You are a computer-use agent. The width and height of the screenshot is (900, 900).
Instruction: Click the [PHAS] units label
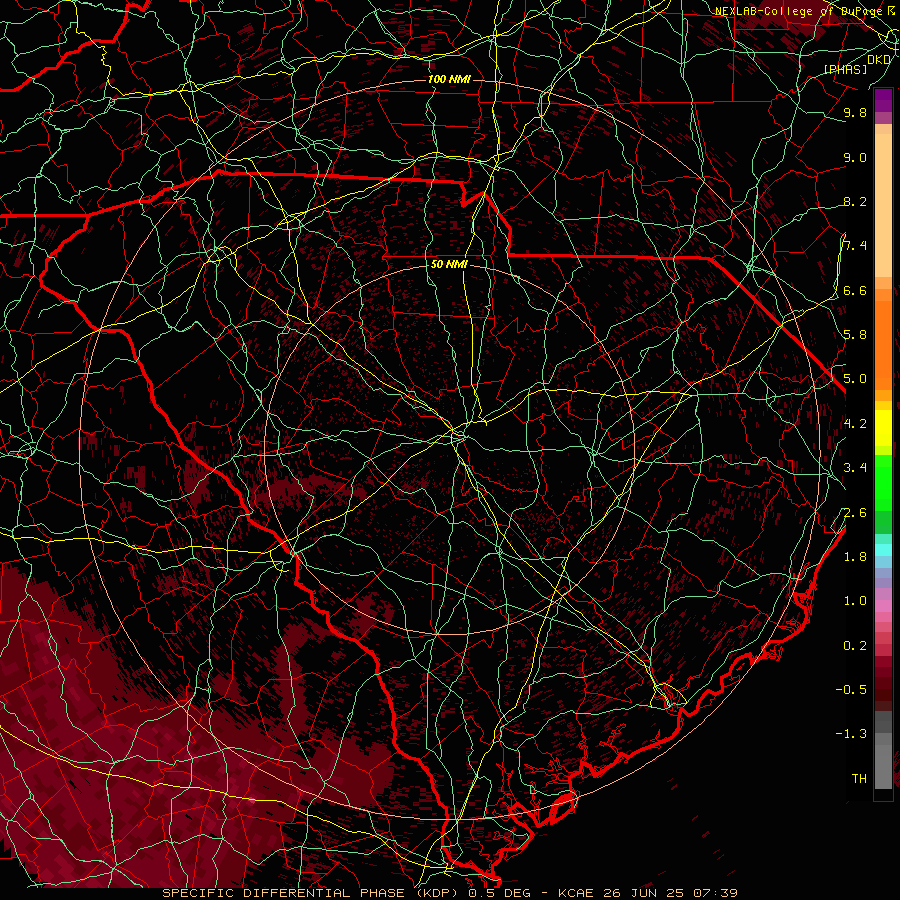[x=845, y=69]
